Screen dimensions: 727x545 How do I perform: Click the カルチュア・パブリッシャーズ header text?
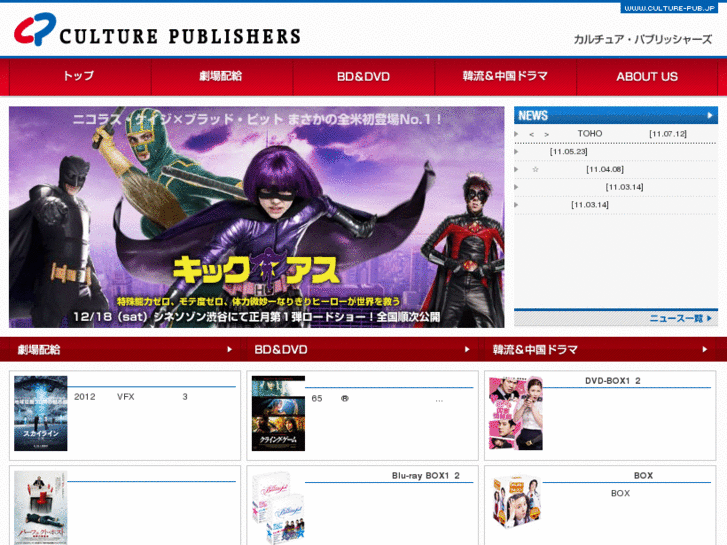pos(643,39)
